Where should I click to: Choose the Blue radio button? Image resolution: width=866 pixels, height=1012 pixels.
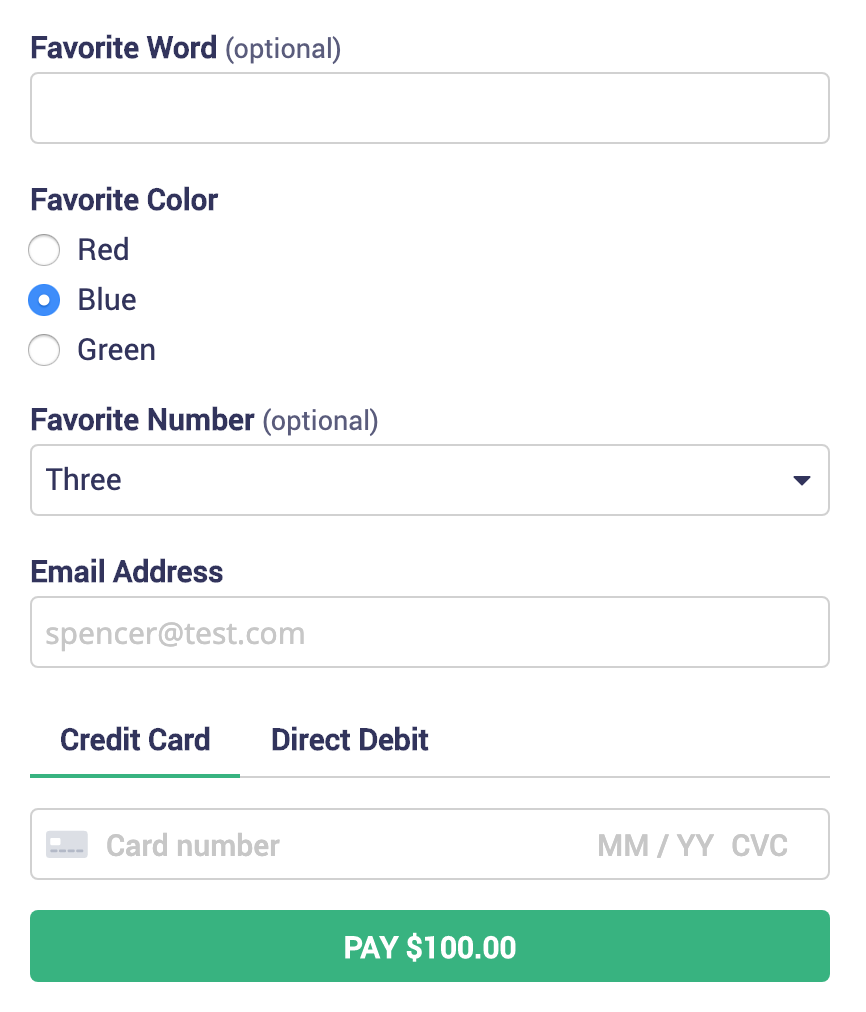pos(44,300)
